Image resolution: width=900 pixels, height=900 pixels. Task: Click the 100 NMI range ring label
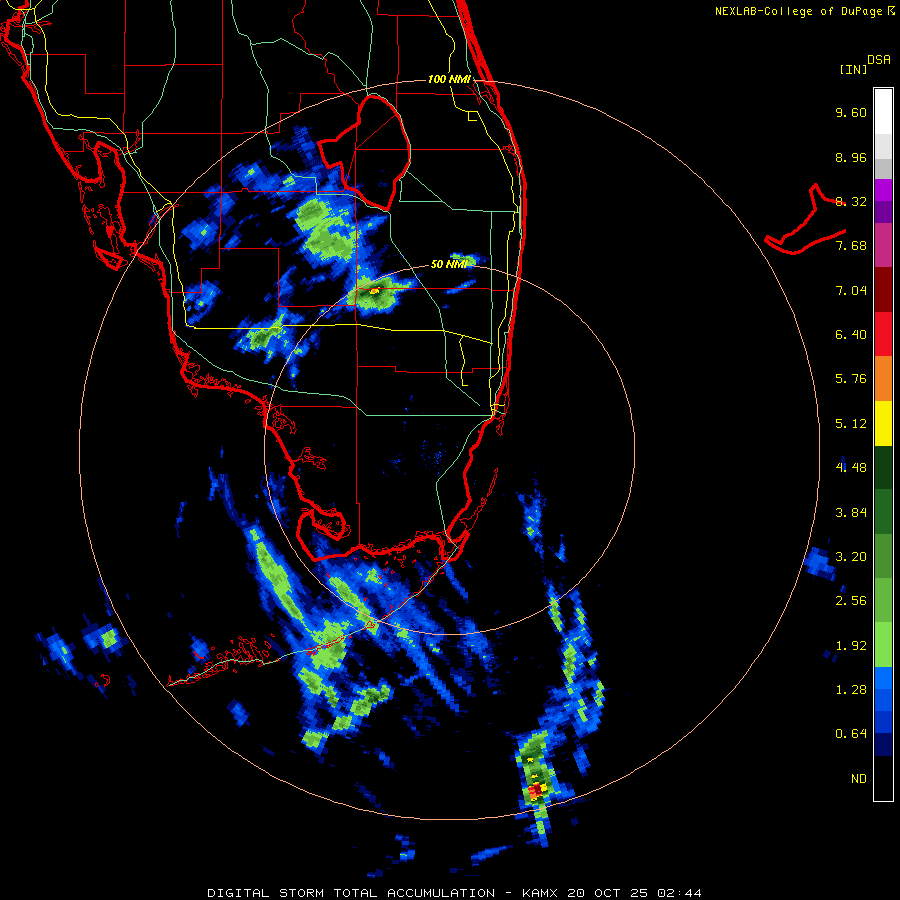point(449,79)
